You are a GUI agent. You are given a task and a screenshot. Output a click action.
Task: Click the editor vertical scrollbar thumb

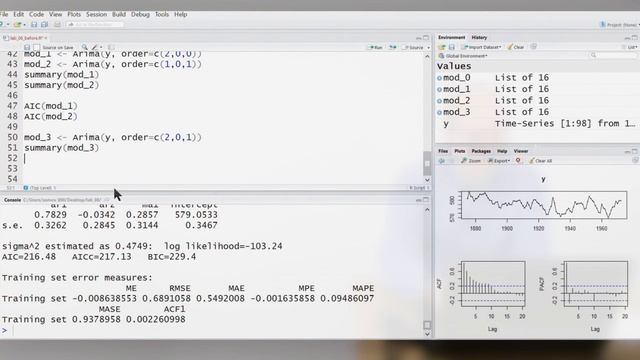tap(427, 163)
